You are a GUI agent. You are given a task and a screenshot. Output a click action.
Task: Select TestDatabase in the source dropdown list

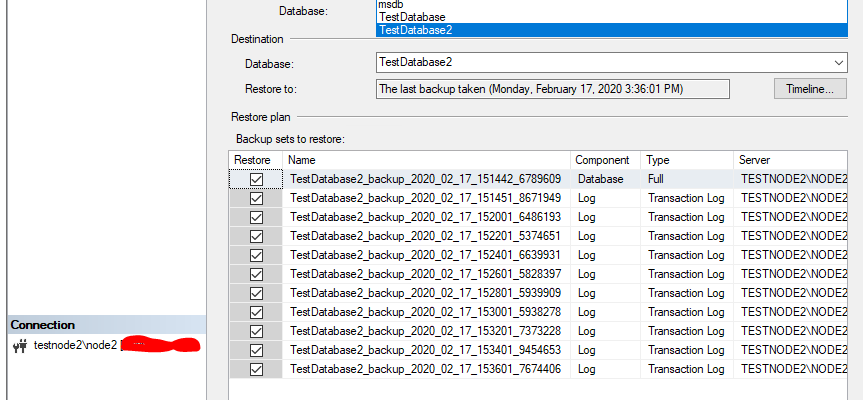[412, 17]
